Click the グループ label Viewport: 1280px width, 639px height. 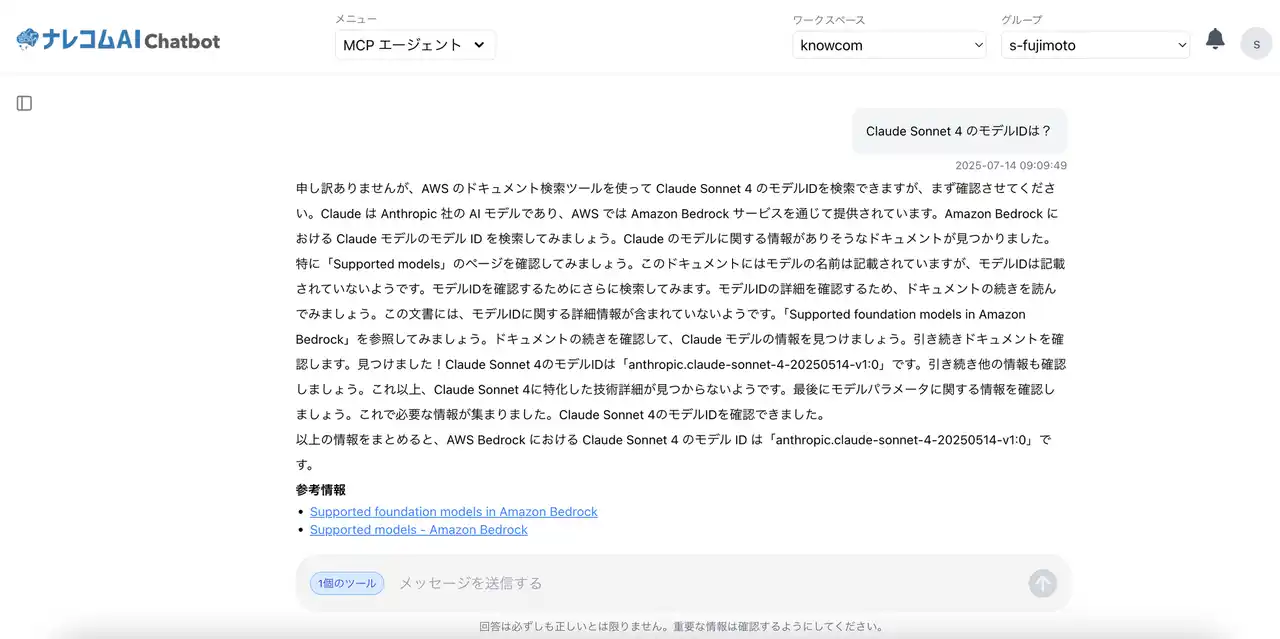1022,20
